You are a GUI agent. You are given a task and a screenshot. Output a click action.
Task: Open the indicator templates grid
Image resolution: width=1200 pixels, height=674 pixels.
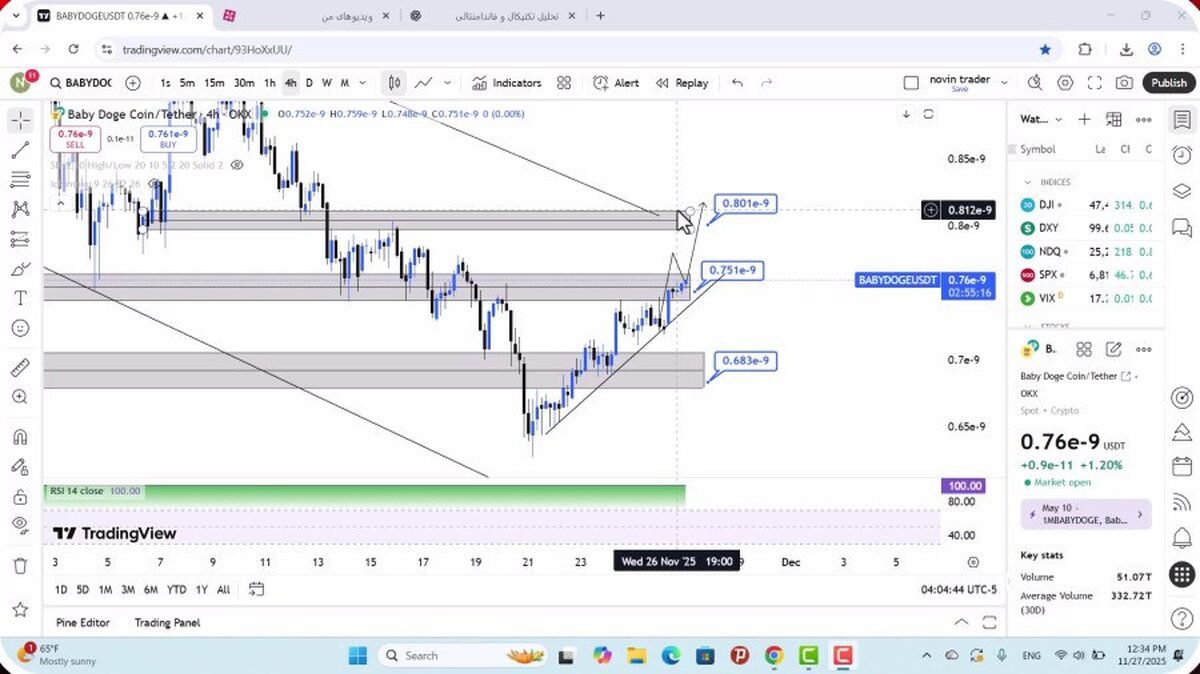[564, 83]
